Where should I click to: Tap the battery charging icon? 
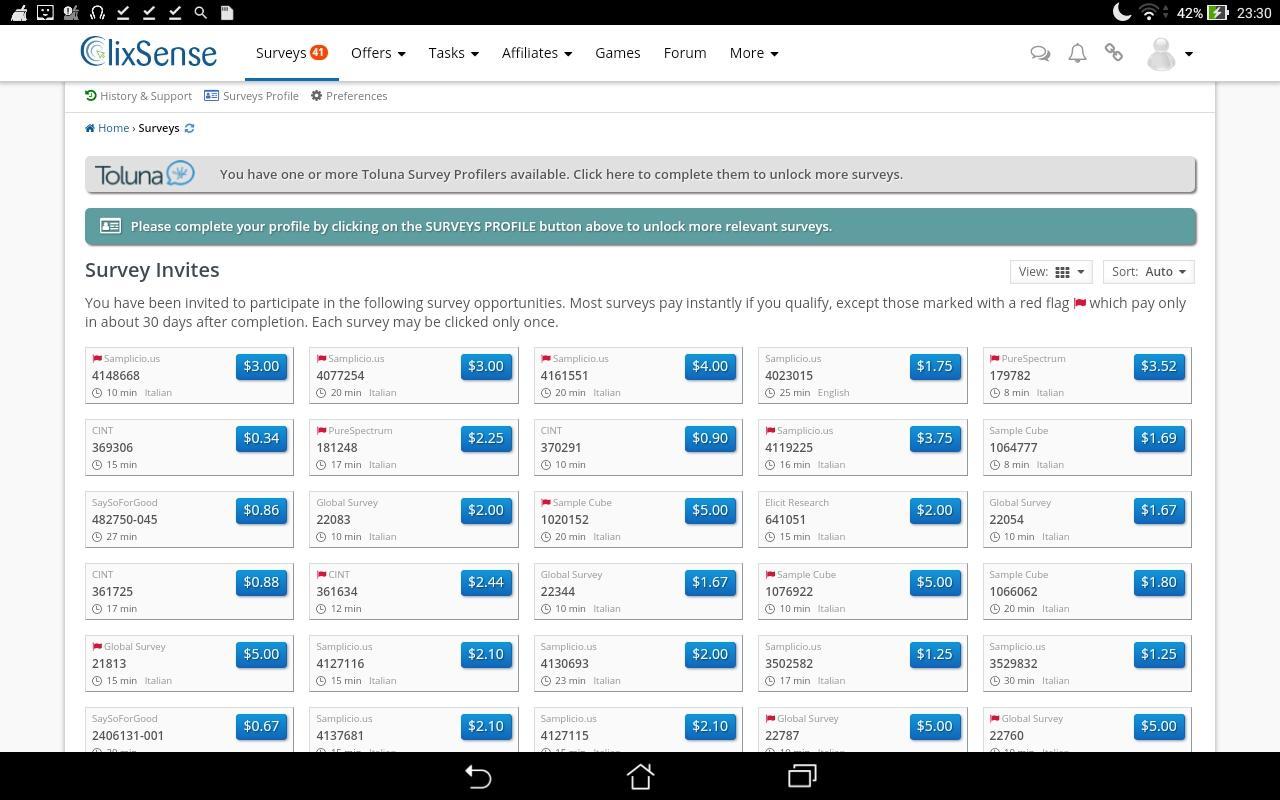pyautogui.click(x=1218, y=13)
